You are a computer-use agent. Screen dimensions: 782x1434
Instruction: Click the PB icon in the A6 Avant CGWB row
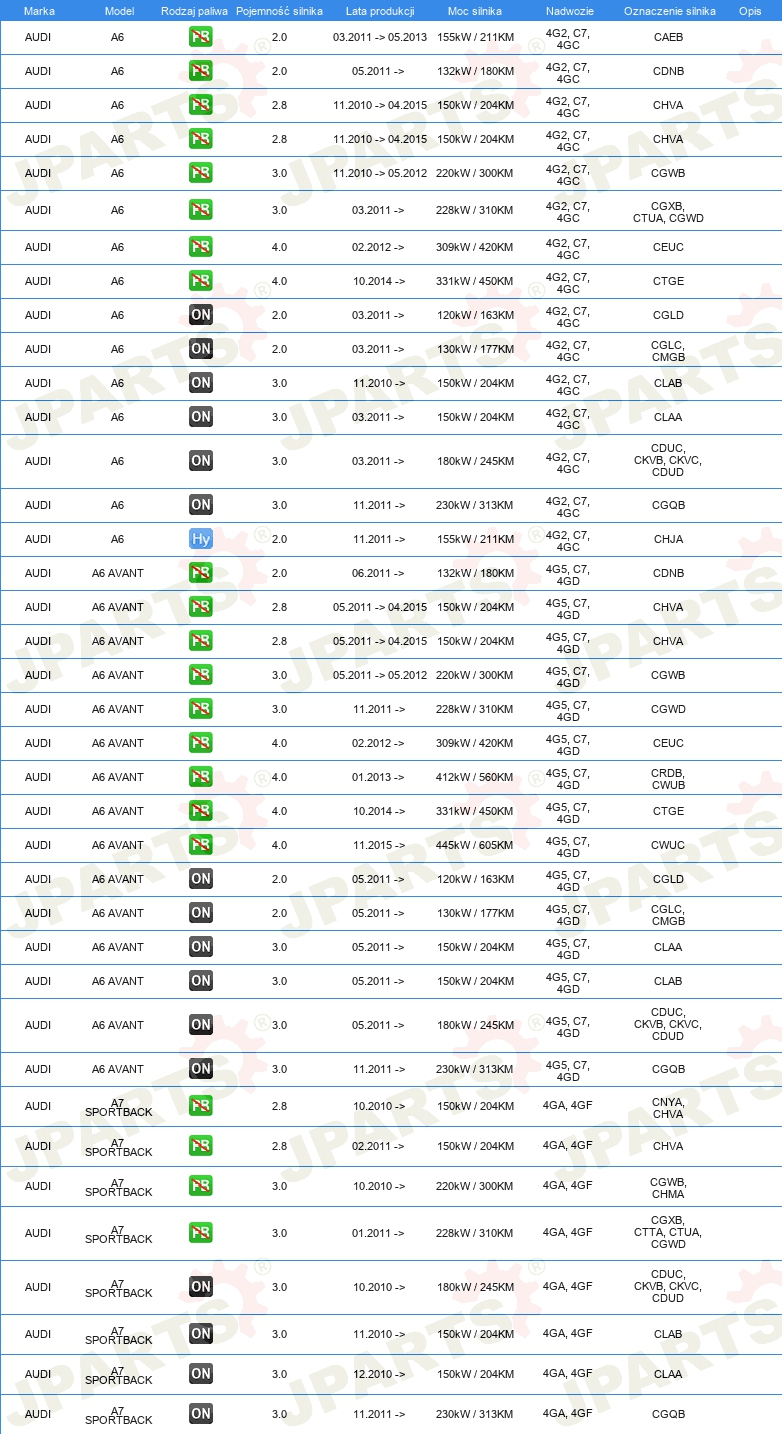click(x=200, y=675)
